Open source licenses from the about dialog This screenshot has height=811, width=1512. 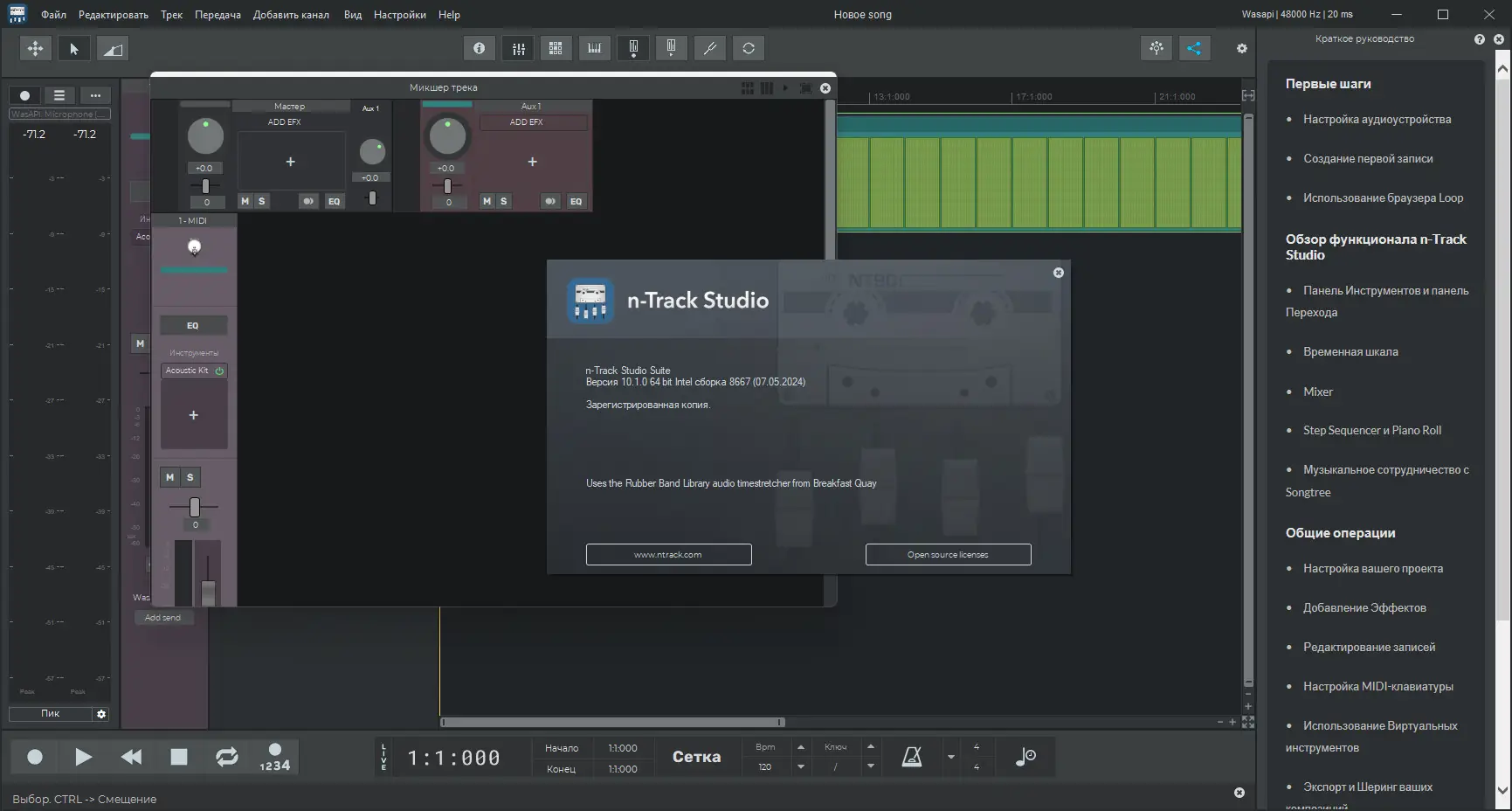click(x=948, y=554)
